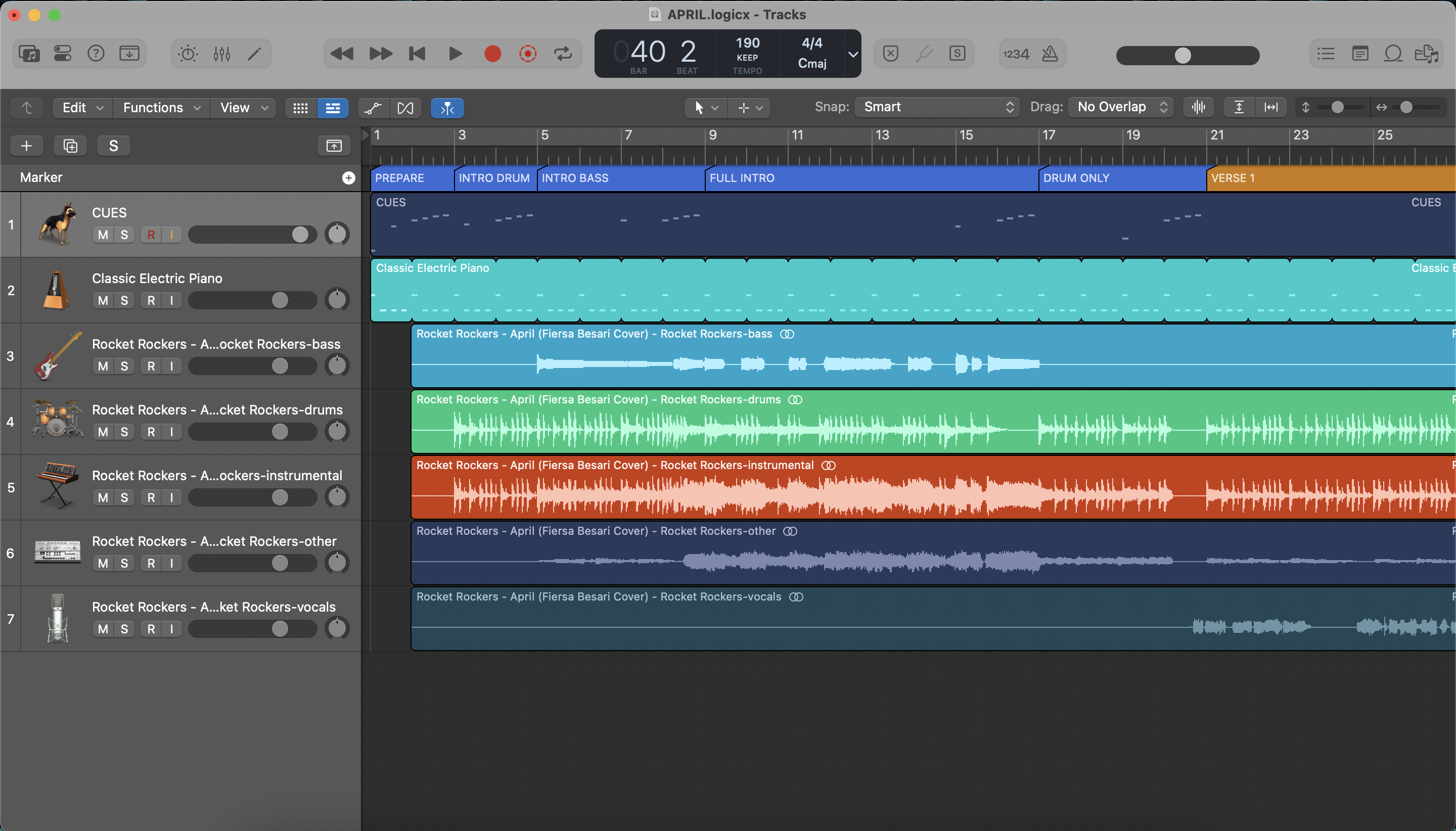The image size is (1456, 831).
Task: Click the Rocket Rockers-drums volume slider
Action: [x=252, y=432]
